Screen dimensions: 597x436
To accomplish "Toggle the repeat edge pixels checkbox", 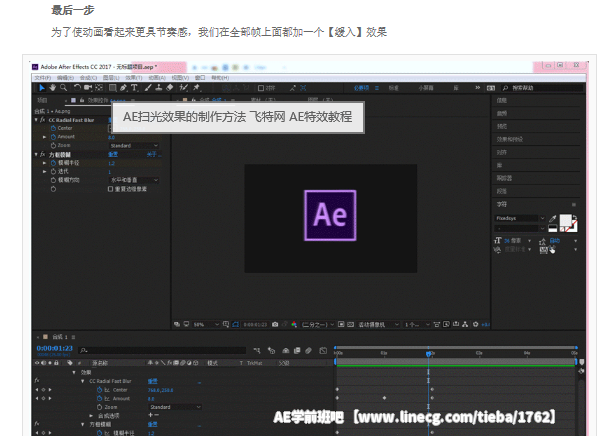I will (x=110, y=189).
